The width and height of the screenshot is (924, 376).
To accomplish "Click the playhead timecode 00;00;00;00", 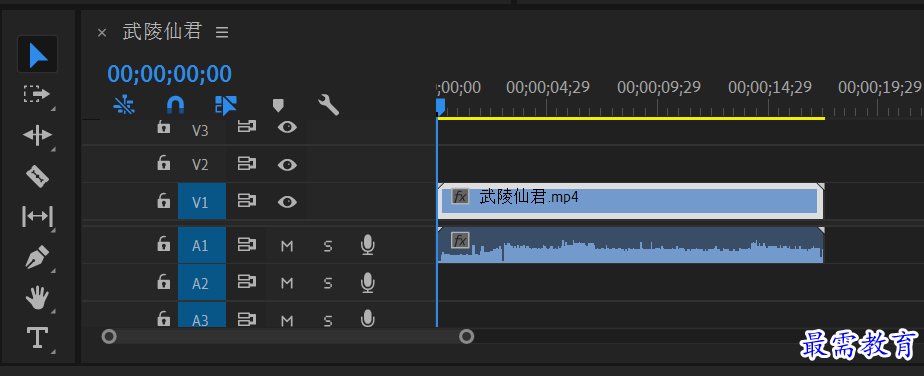I will (x=170, y=74).
